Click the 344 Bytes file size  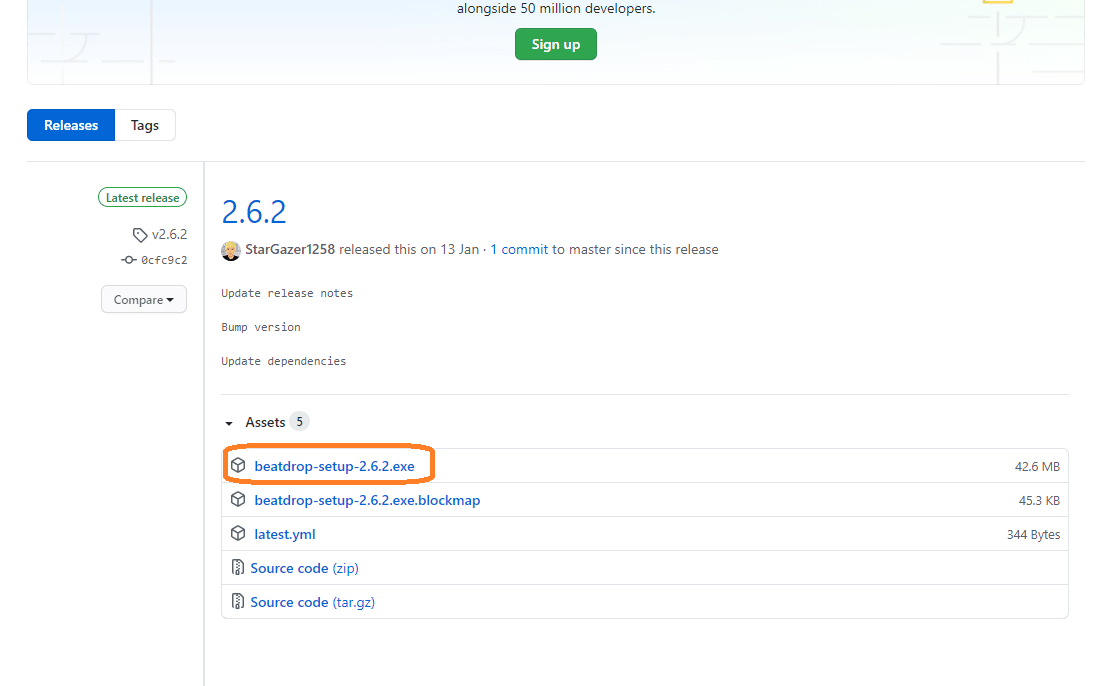1033,534
